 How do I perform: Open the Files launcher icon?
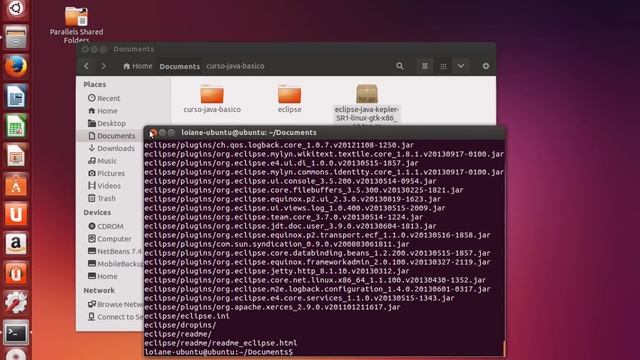click(16, 37)
